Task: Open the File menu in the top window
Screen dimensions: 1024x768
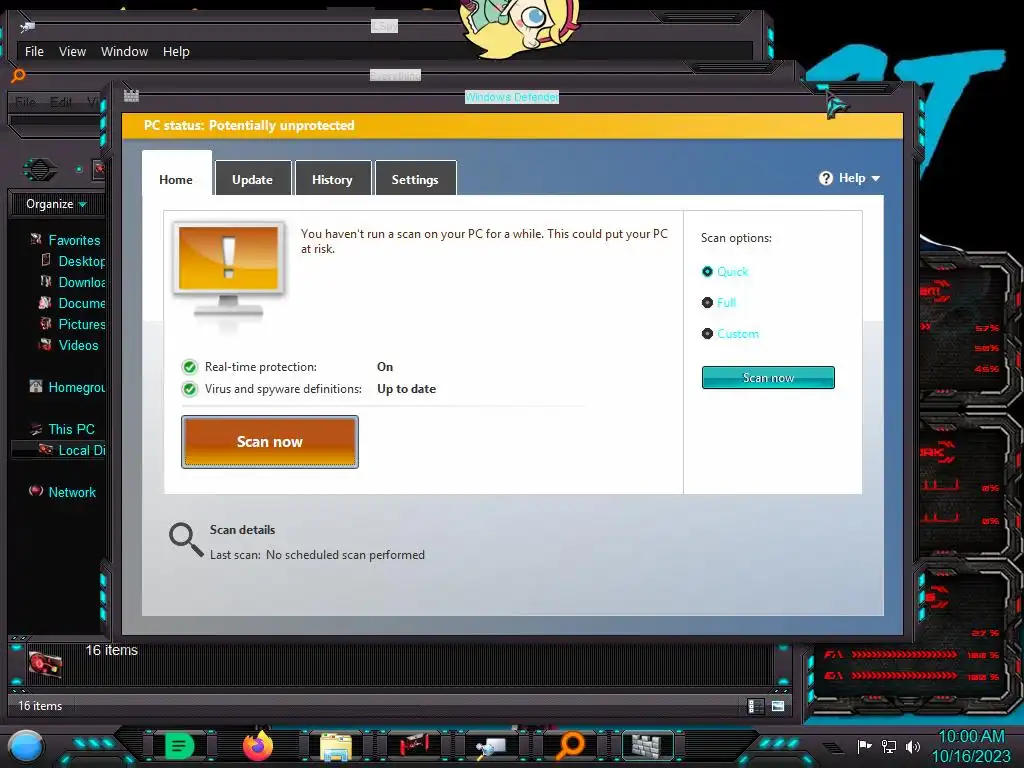Action: click(x=34, y=51)
